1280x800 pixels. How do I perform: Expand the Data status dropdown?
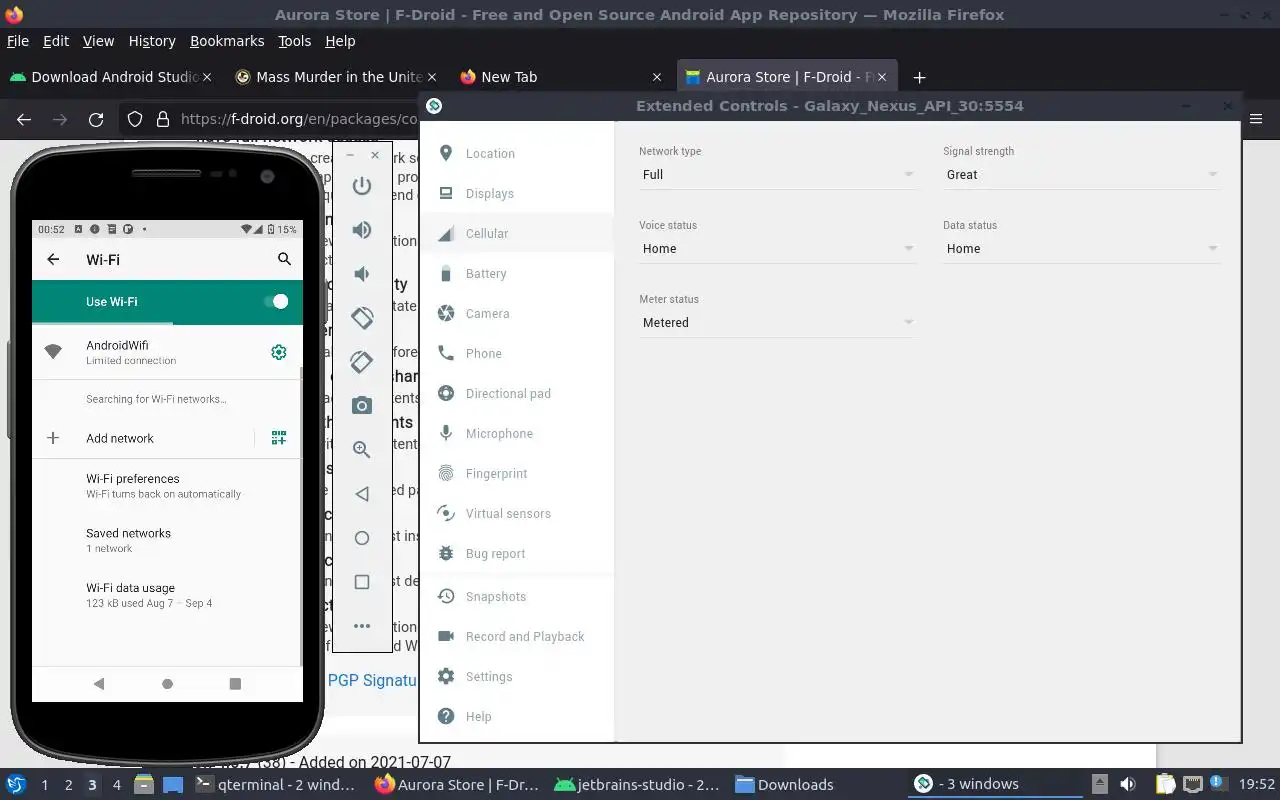(1081, 249)
